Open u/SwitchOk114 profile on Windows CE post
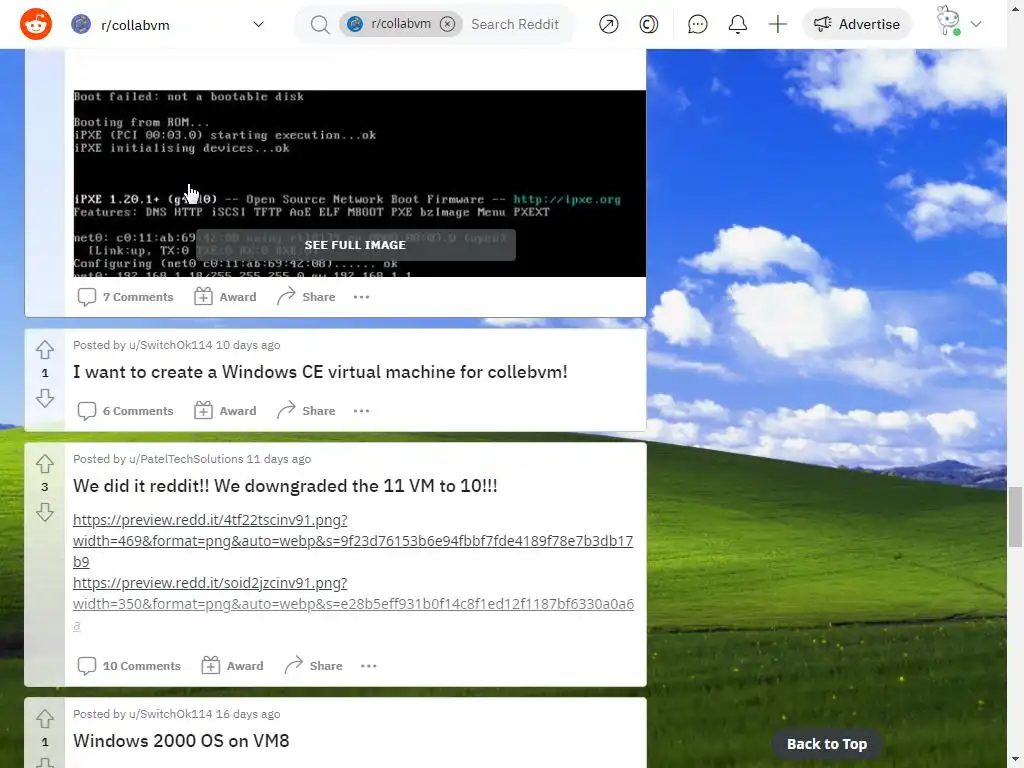The image size is (1024, 768). coord(170,345)
